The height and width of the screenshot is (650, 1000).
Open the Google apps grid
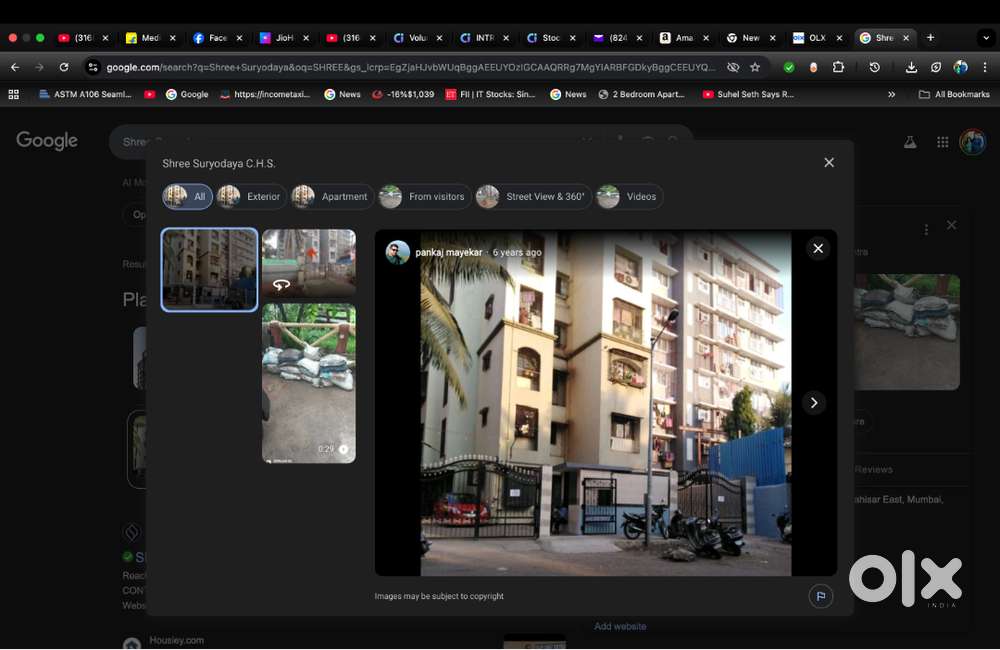click(942, 142)
